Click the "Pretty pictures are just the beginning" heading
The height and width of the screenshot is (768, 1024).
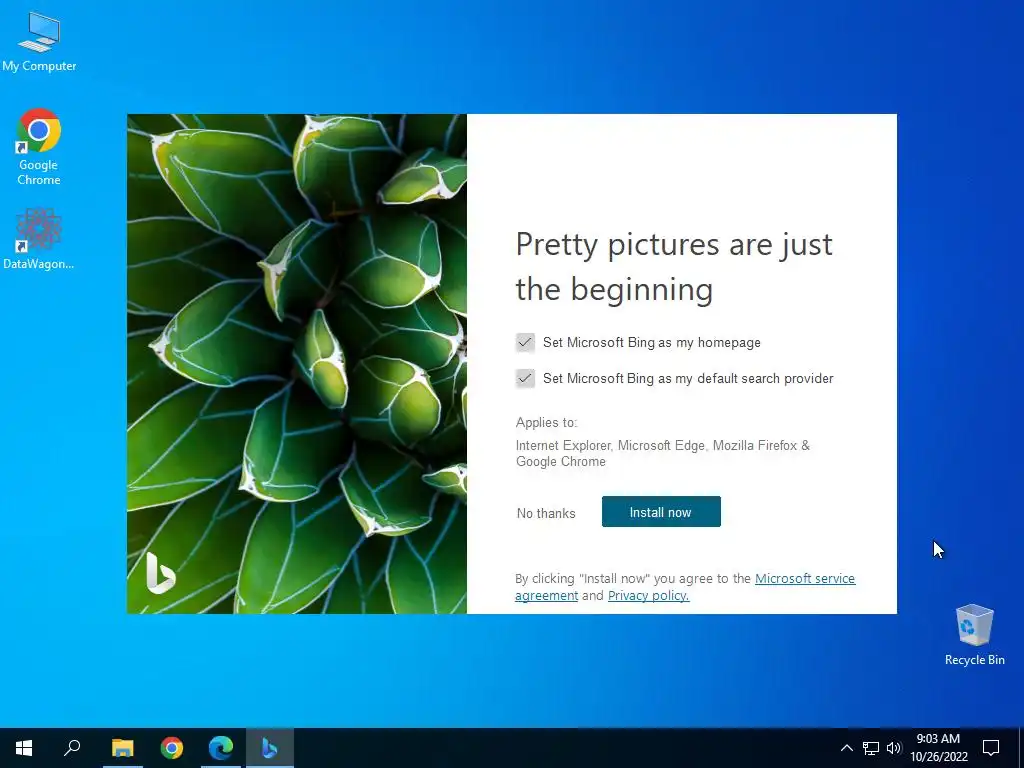pyautogui.click(x=674, y=266)
